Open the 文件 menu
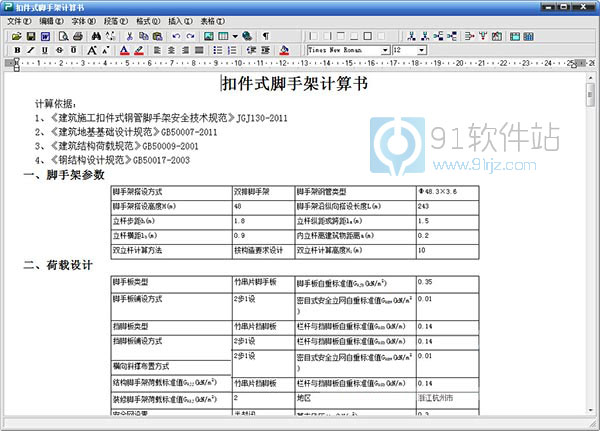The height and width of the screenshot is (431, 600). [x=19, y=21]
